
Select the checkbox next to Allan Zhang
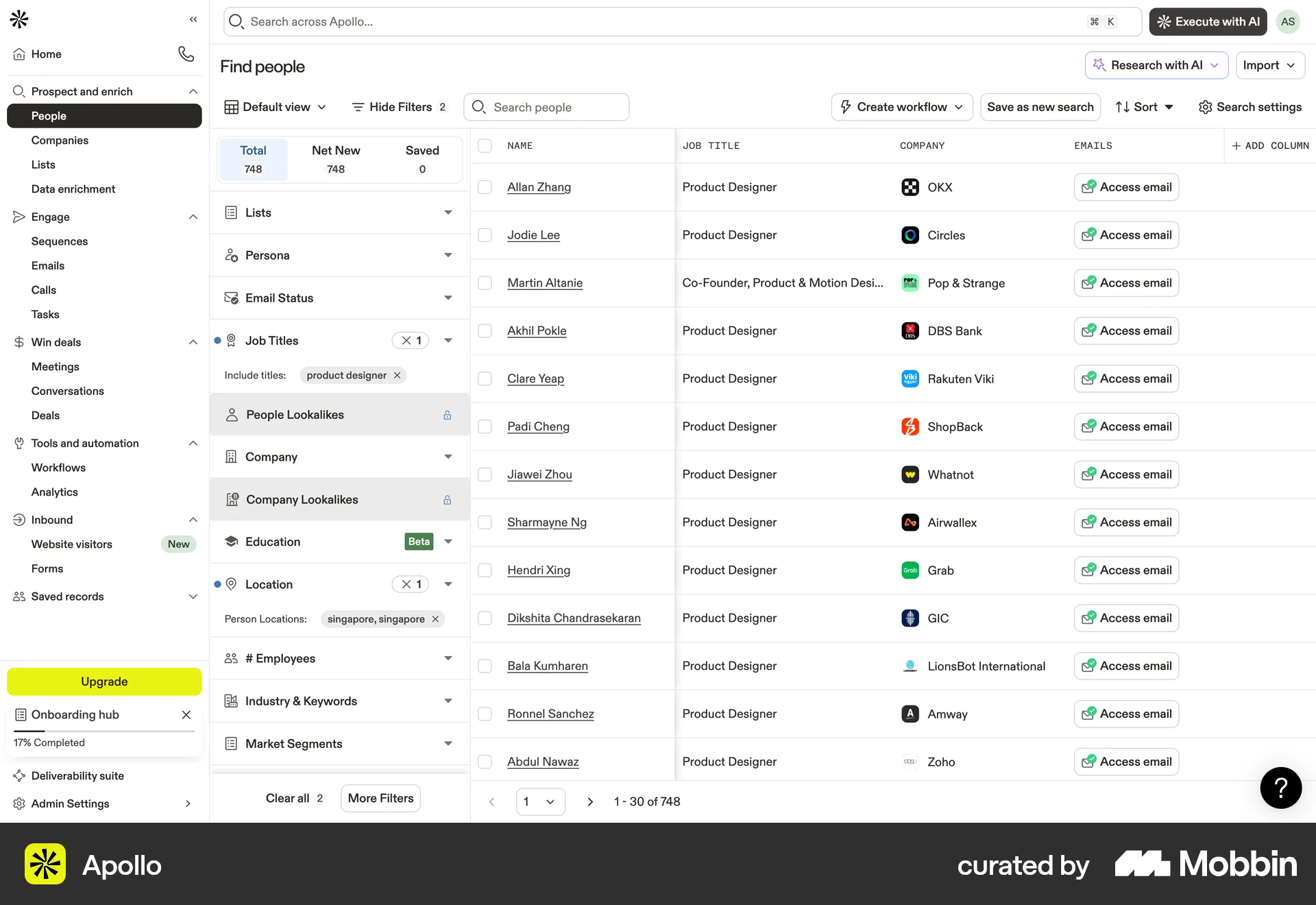point(485,187)
